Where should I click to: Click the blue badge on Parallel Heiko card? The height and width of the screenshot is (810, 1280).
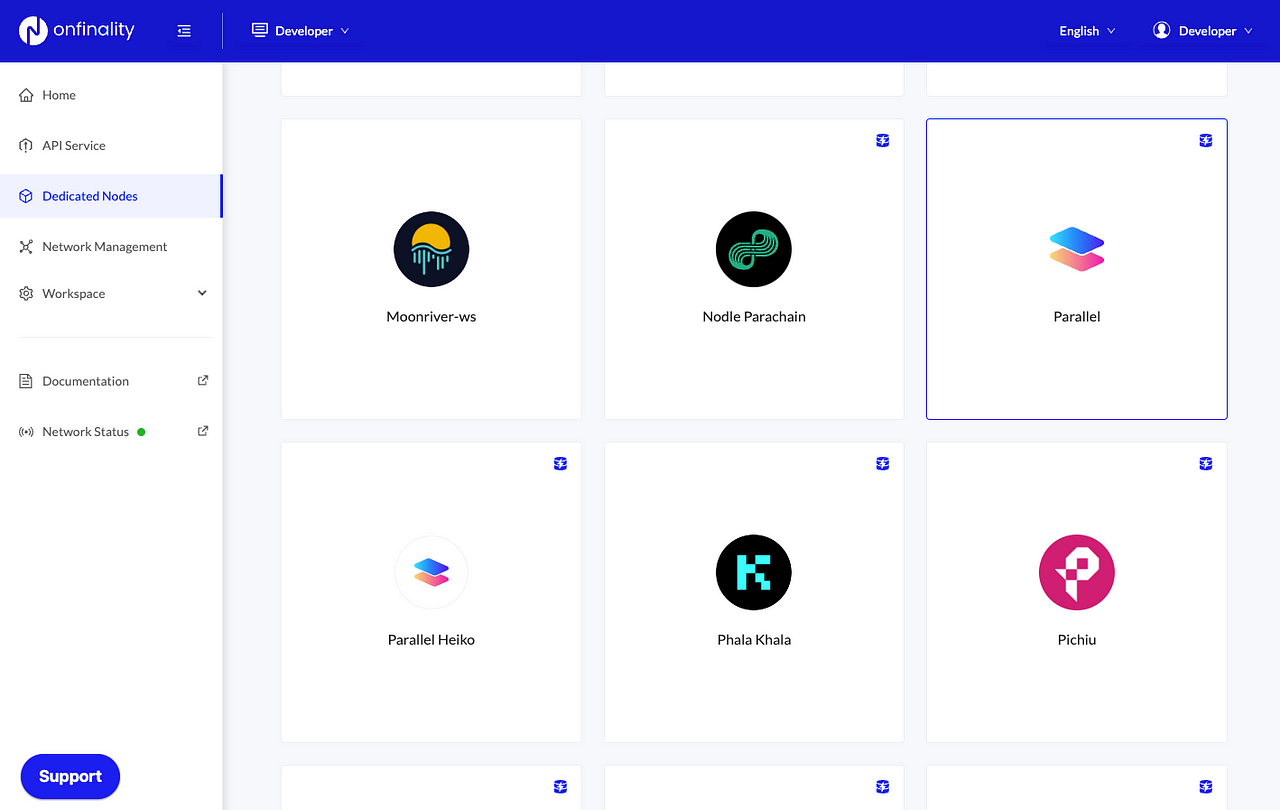tap(561, 464)
